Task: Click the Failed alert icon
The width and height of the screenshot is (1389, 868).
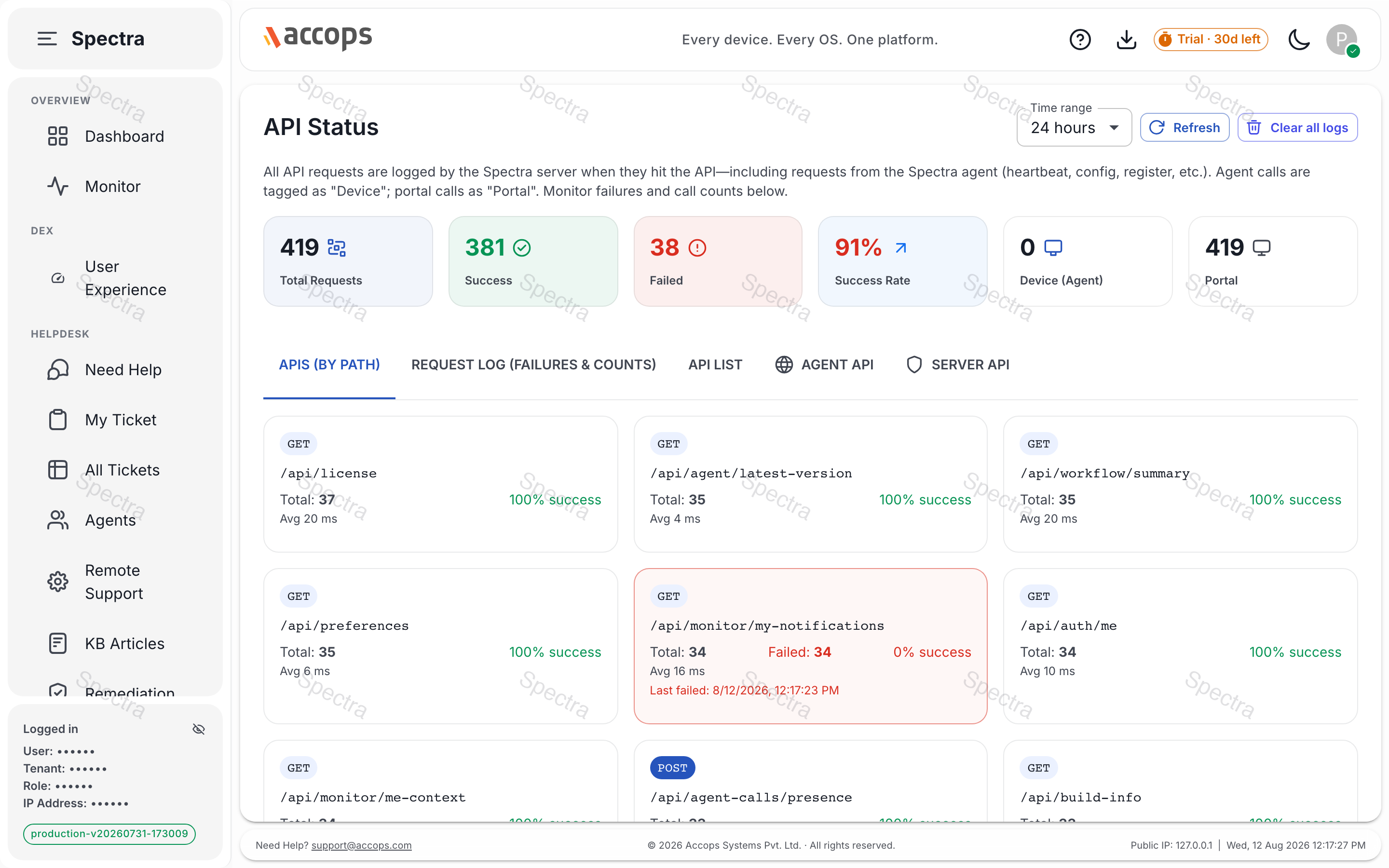Action: pyautogui.click(x=697, y=248)
